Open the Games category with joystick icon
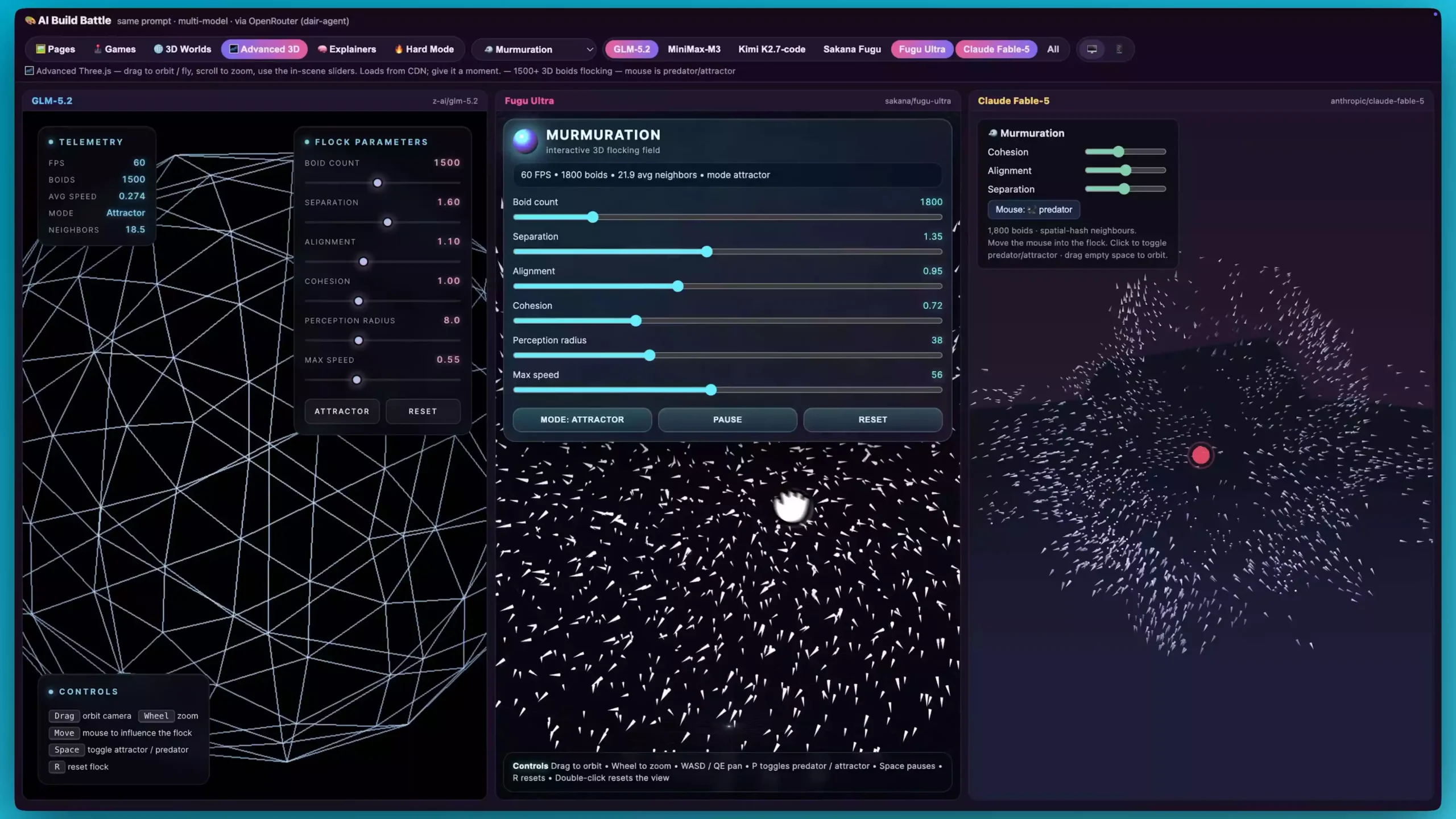The height and width of the screenshot is (819, 1456). coord(114,49)
